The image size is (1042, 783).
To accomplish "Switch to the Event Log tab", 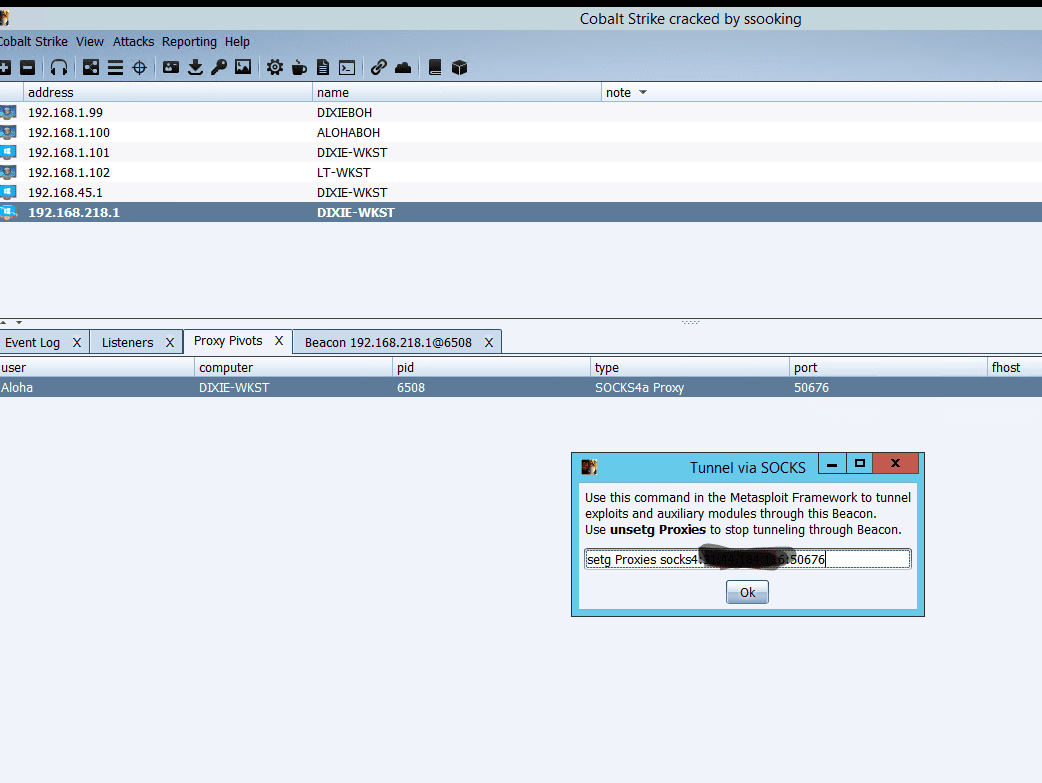I will (x=33, y=342).
